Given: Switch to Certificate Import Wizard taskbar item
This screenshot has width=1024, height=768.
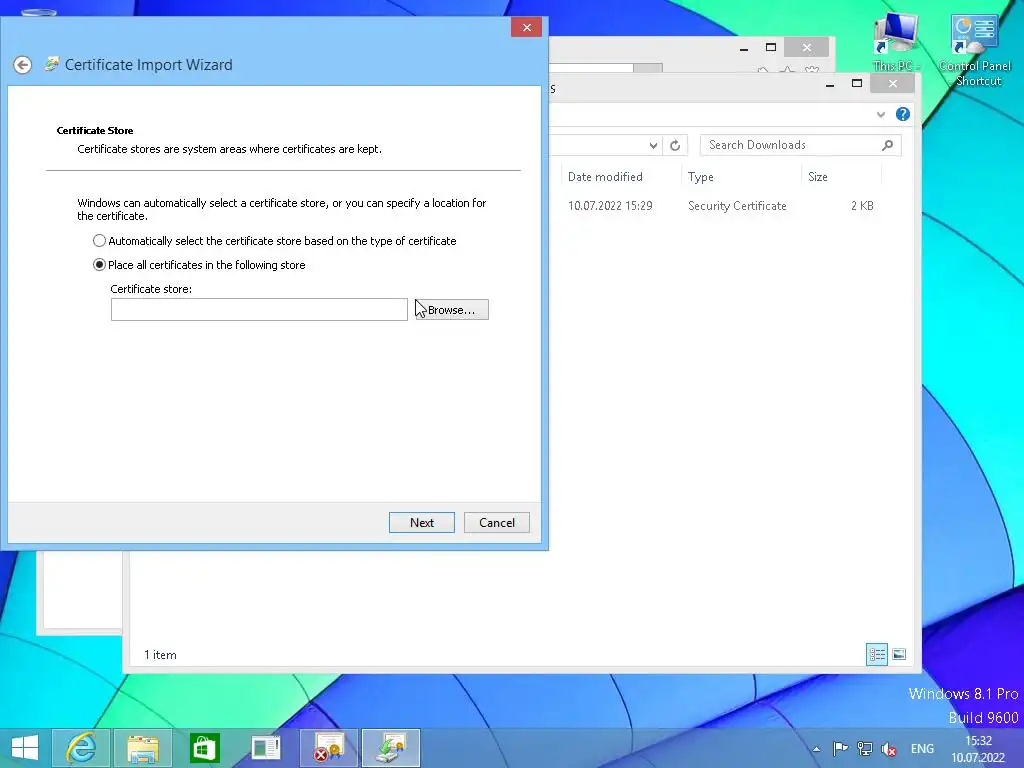Looking at the screenshot, I should tap(391, 748).
